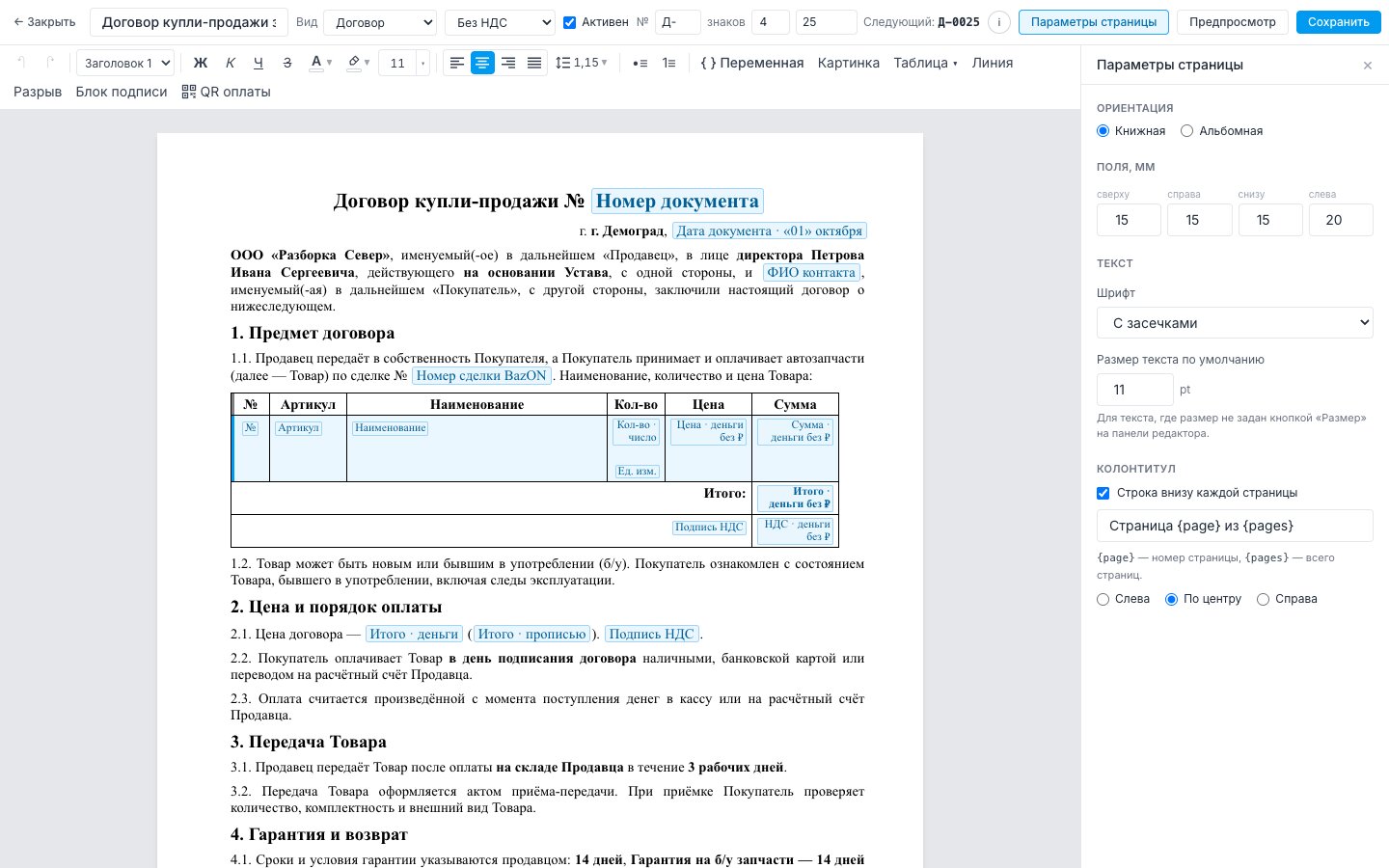The image size is (1389, 868).
Task: Open the highlight color picker
Action: pyautogui.click(x=358, y=63)
